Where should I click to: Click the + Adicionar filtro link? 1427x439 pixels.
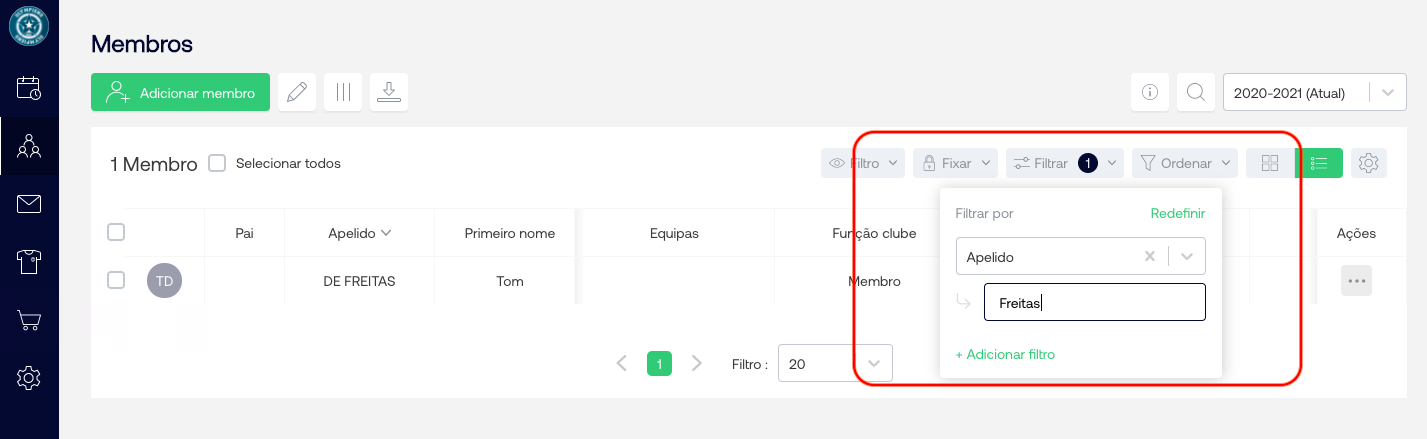click(1005, 354)
